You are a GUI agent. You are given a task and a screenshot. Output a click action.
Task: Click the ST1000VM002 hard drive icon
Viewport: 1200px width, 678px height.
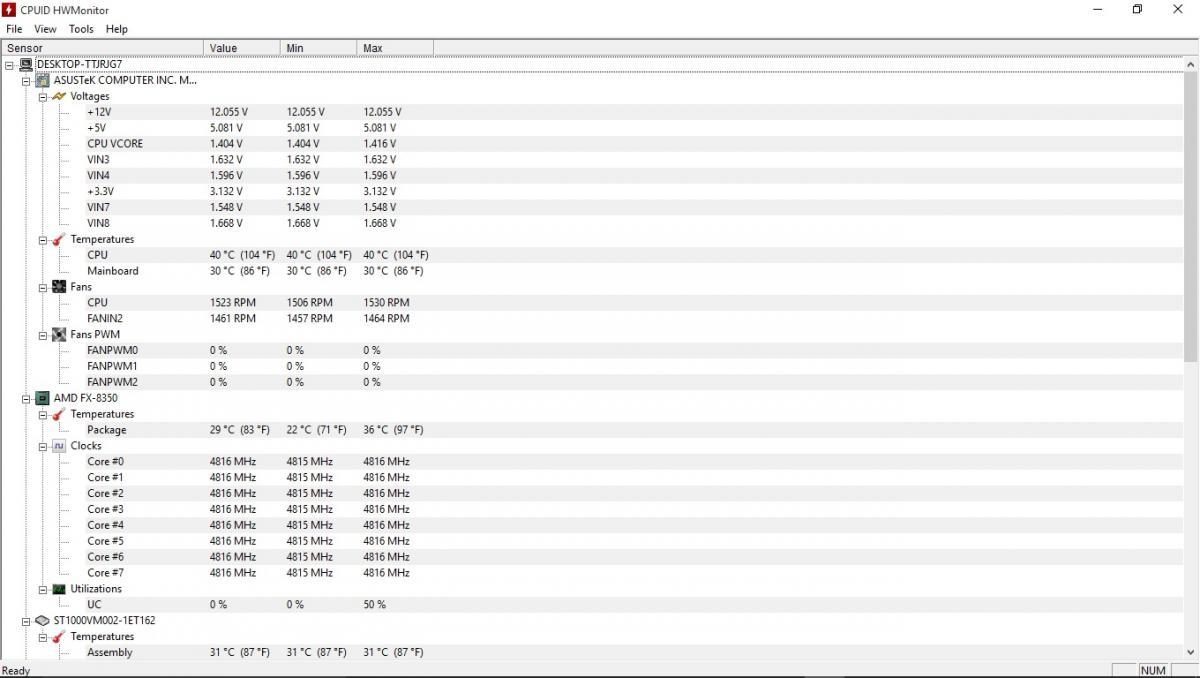(43, 621)
